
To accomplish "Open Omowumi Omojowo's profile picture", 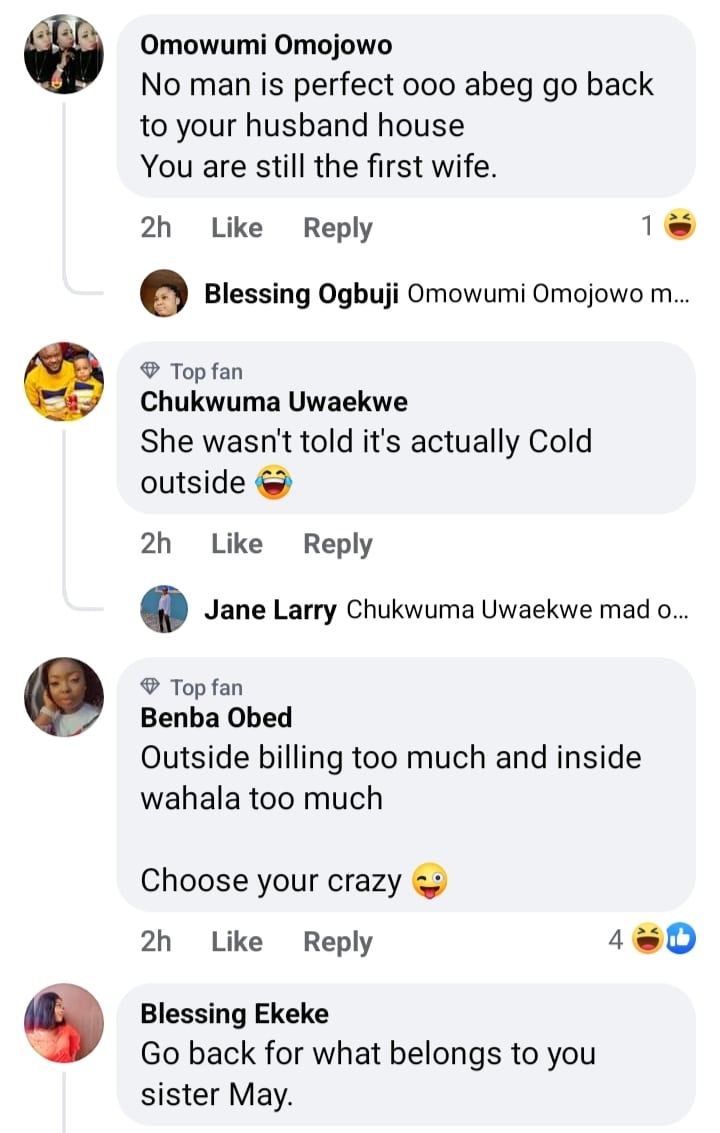I will [x=63, y=54].
